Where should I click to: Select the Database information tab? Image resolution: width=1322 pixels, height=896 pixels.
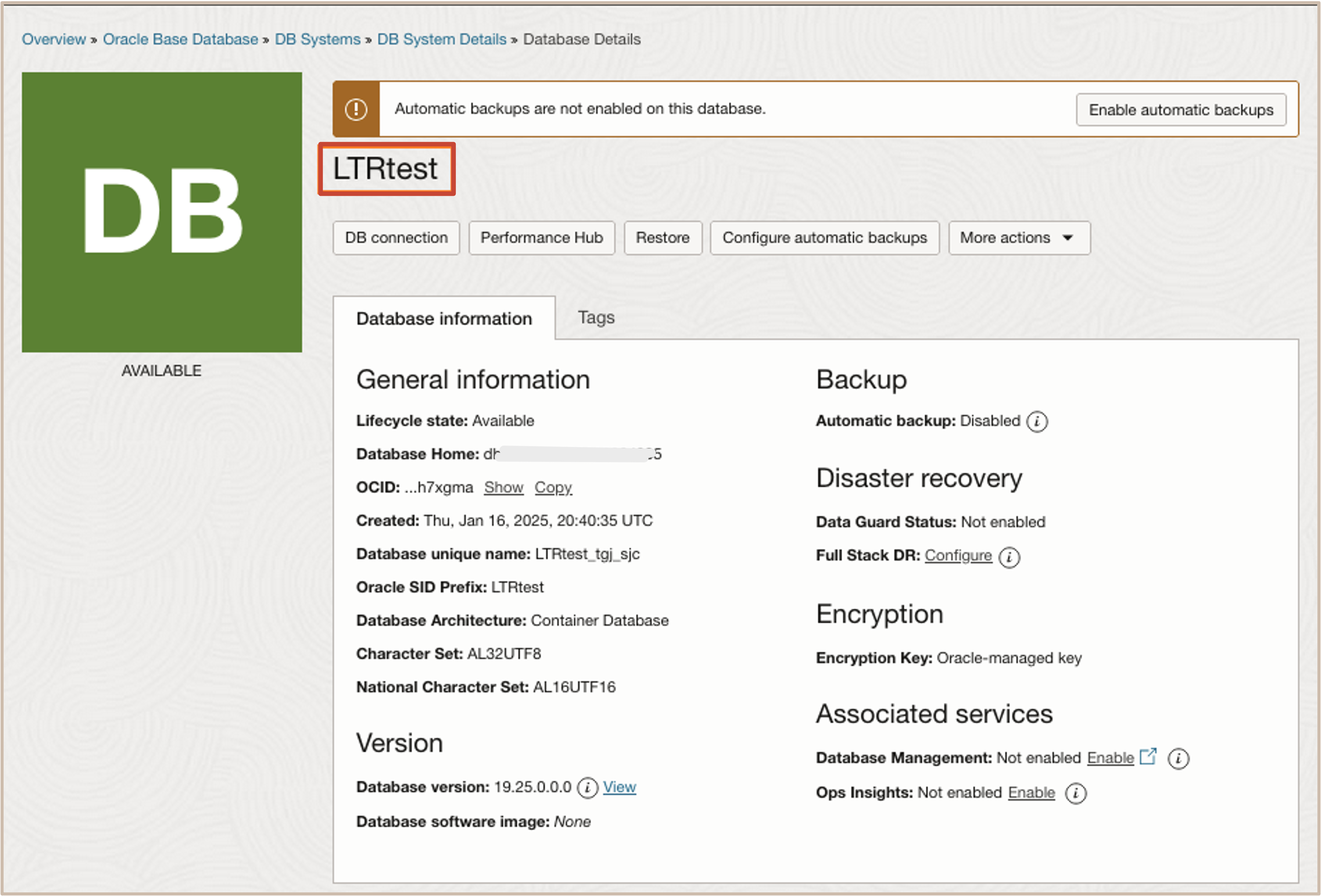(444, 318)
